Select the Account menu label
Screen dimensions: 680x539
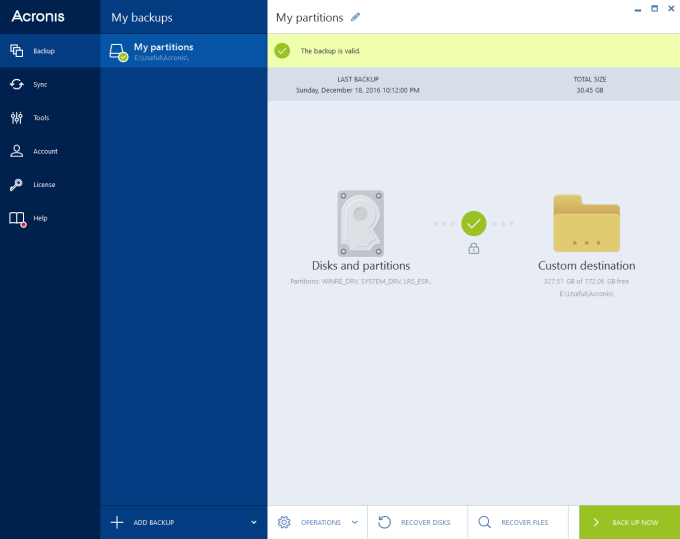[x=45, y=151]
